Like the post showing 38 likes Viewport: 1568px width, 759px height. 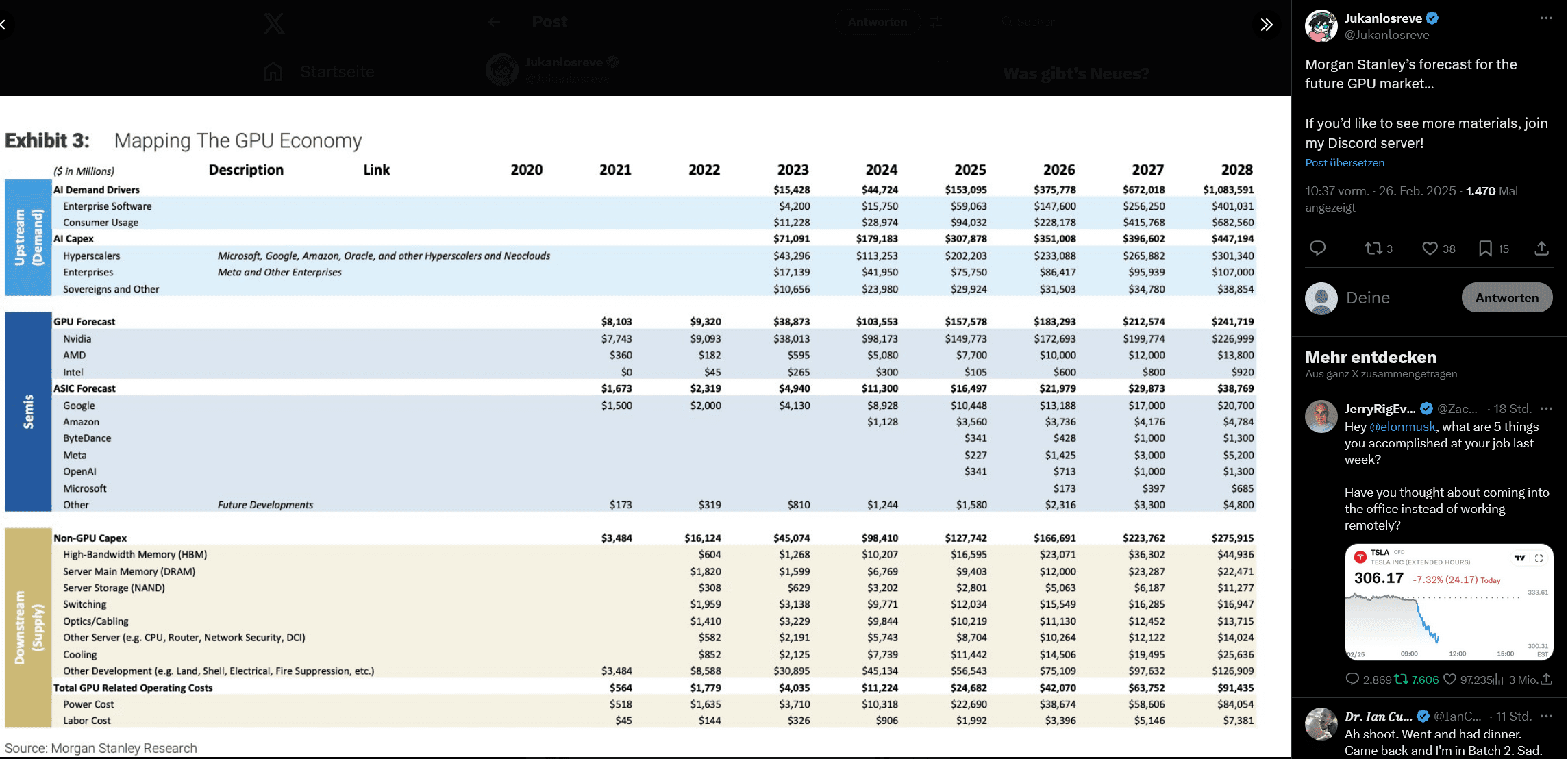pyautogui.click(x=1439, y=248)
